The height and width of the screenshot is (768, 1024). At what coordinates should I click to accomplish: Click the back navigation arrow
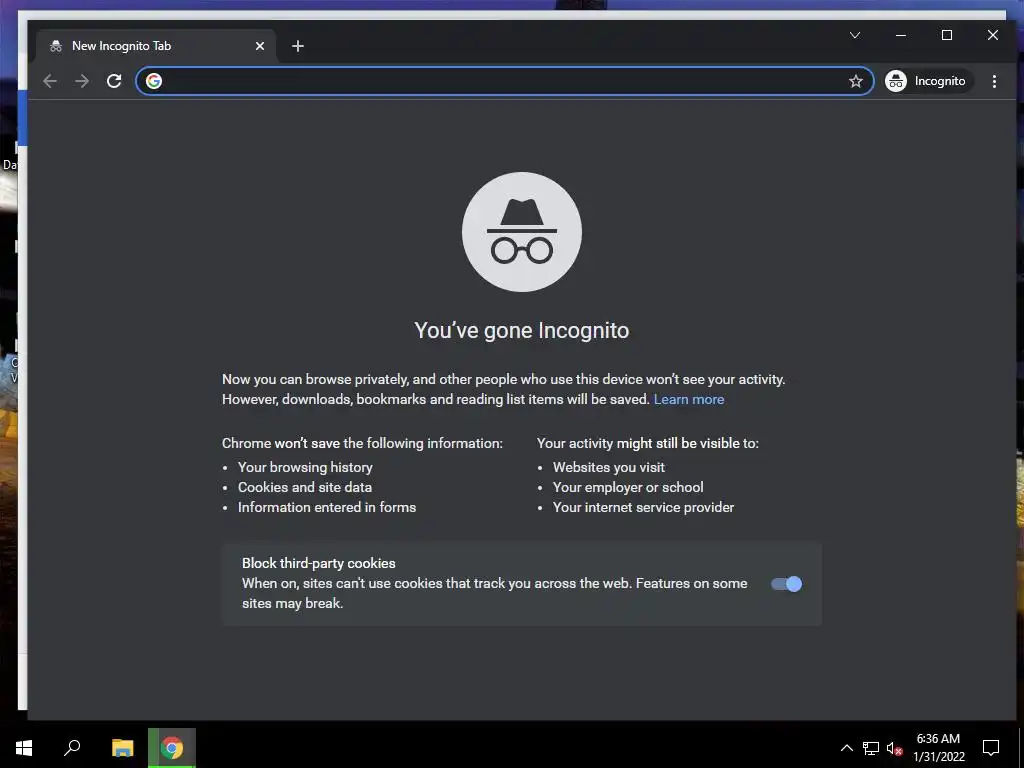click(x=50, y=81)
